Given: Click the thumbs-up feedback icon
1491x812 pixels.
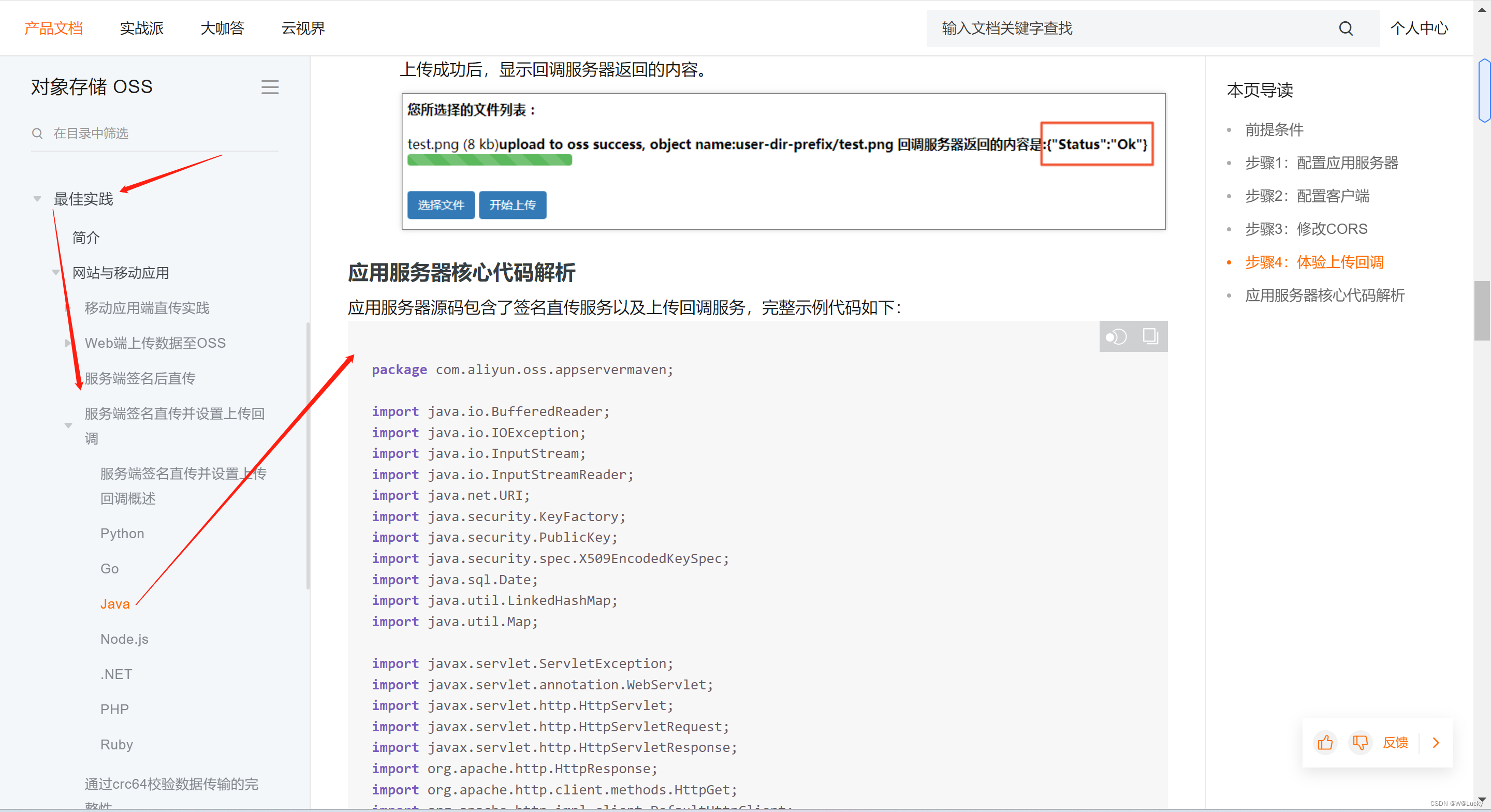Looking at the screenshot, I should click(1324, 743).
